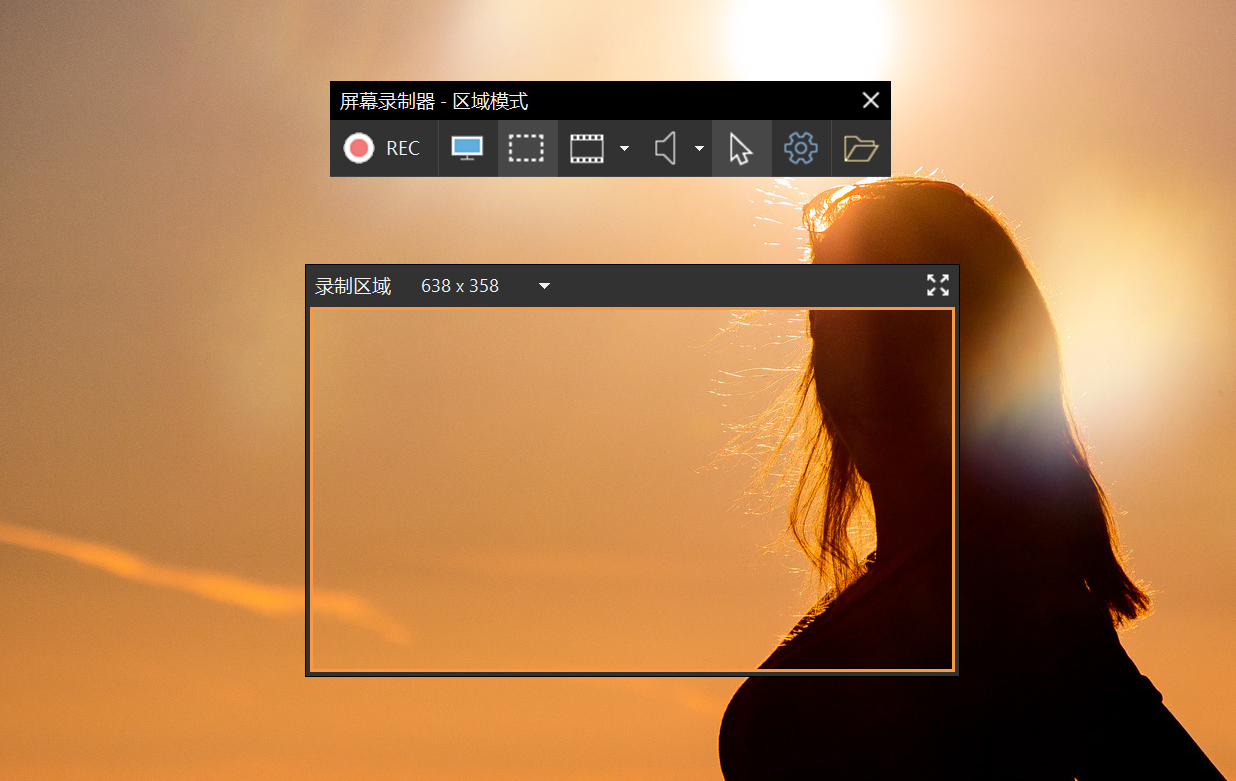Open the output folder icon
Image resolution: width=1236 pixels, height=781 pixels.
coord(860,148)
